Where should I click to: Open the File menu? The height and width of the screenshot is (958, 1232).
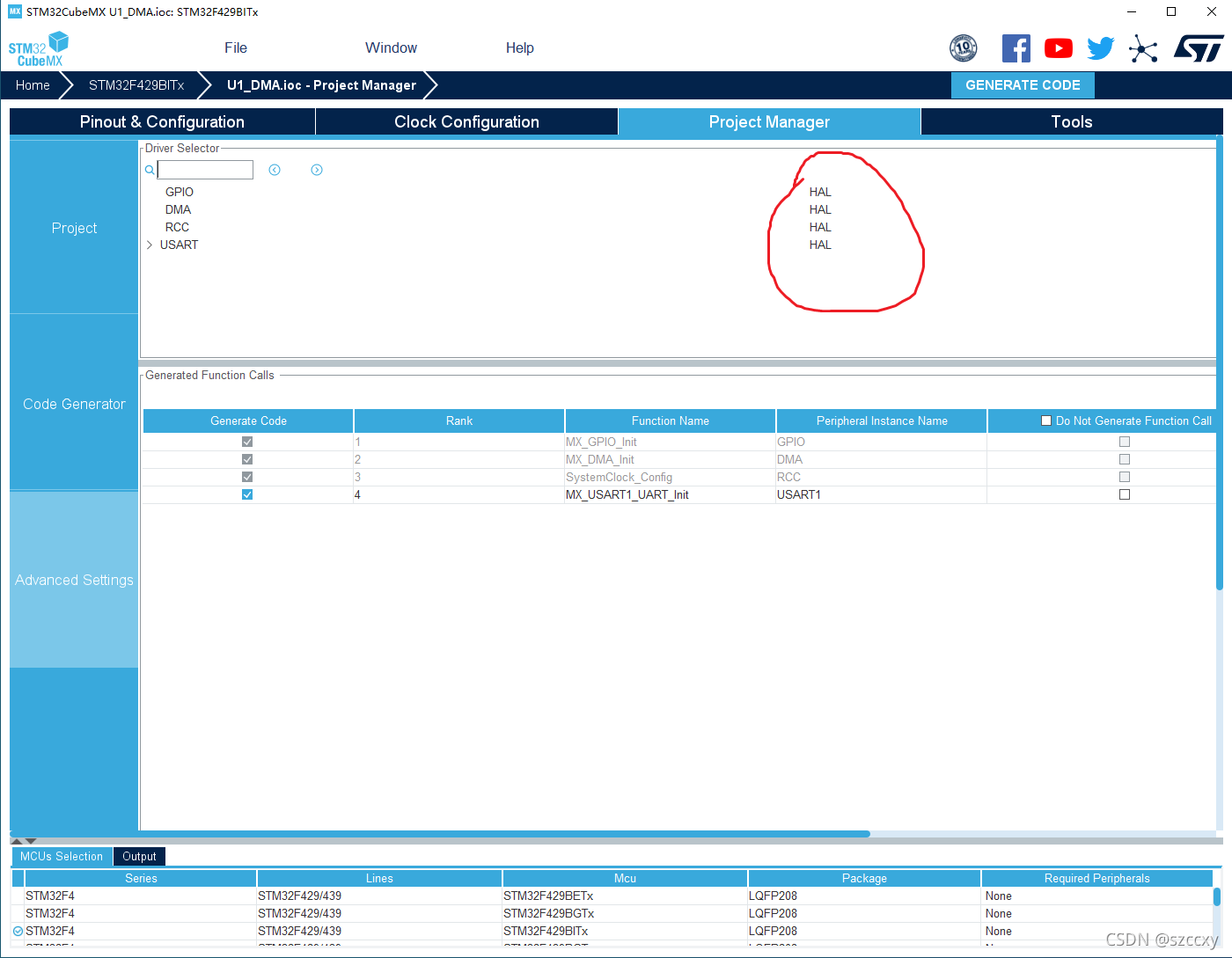236,48
